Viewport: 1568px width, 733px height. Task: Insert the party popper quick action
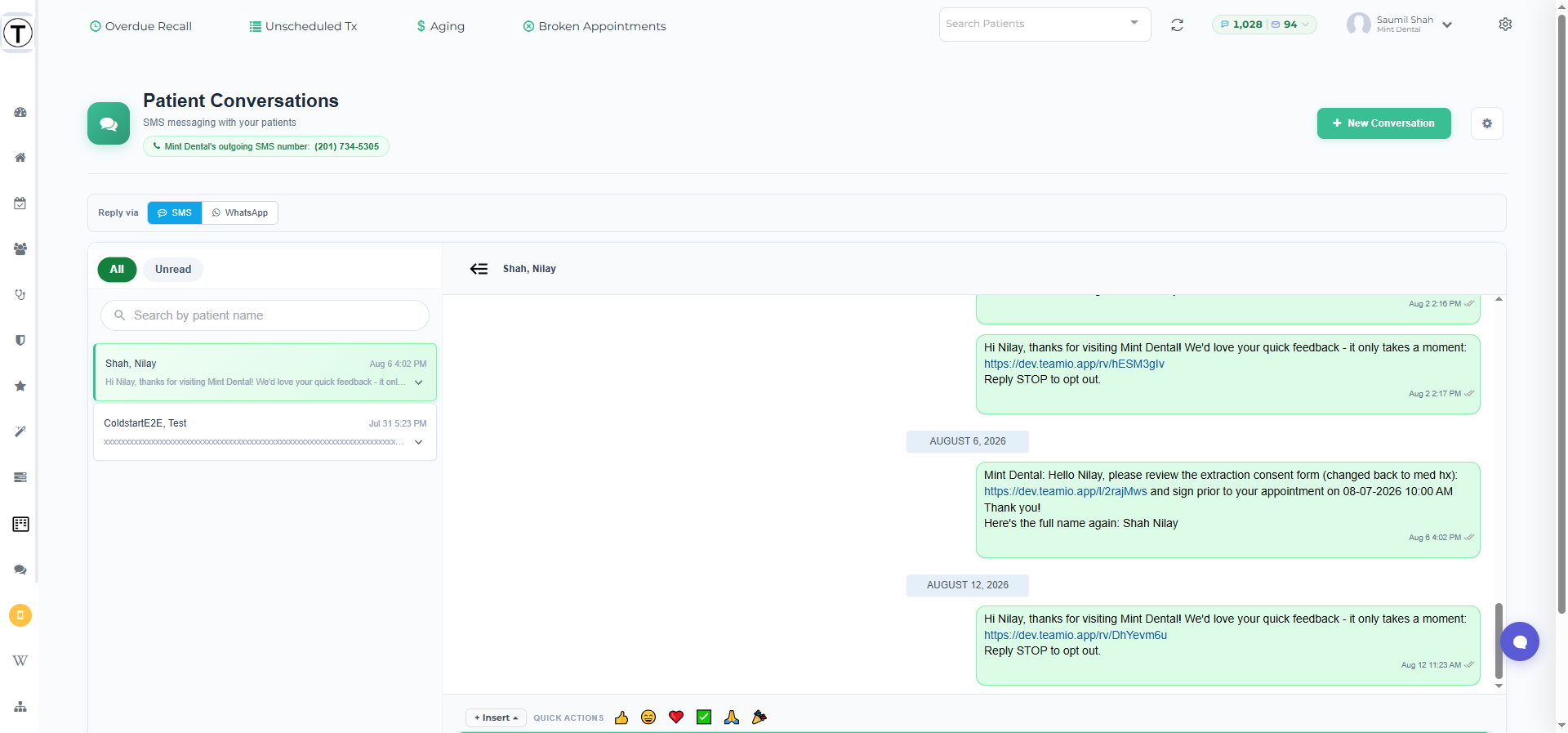point(759,717)
